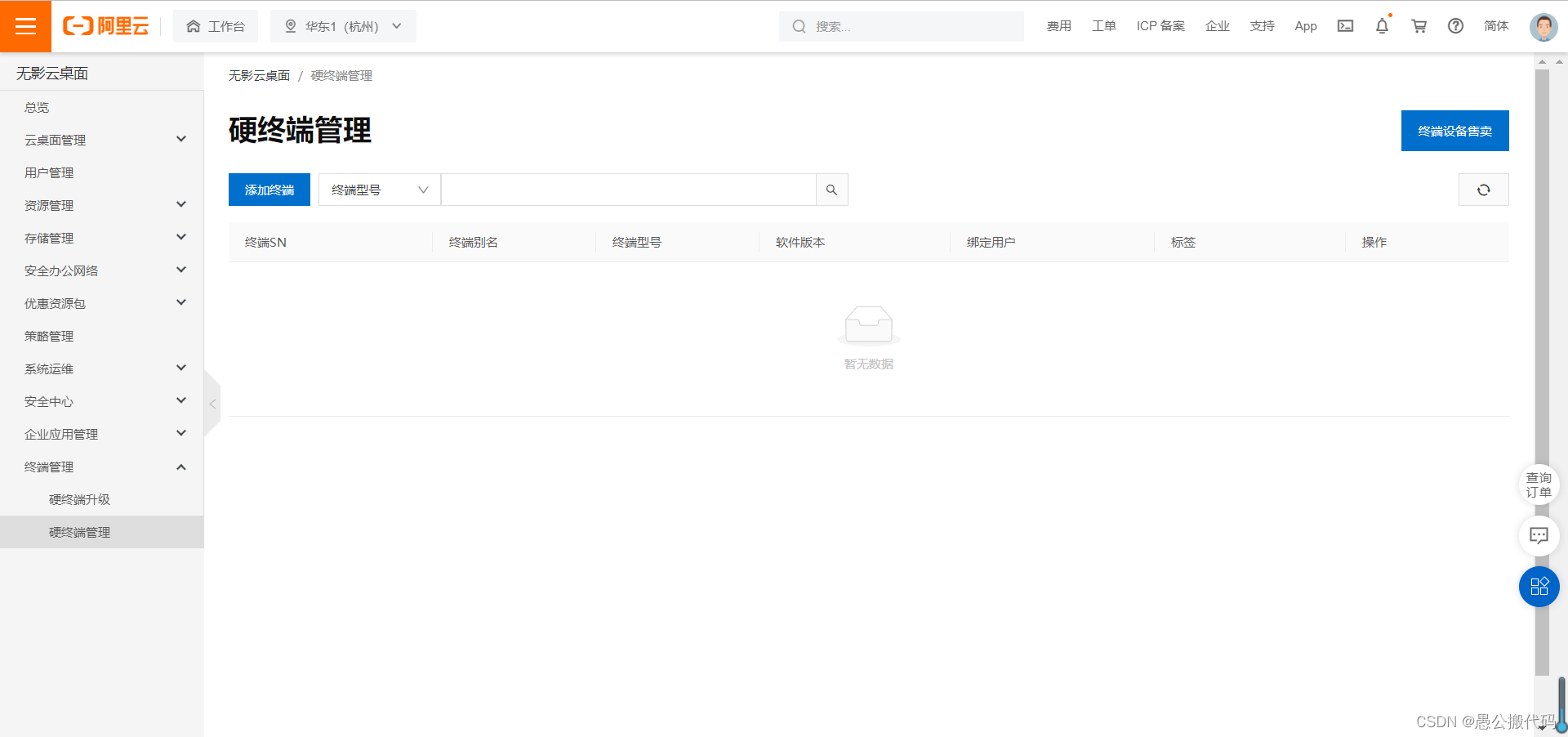Switch language via 简体
This screenshot has width=1568, height=737.
click(x=1496, y=26)
